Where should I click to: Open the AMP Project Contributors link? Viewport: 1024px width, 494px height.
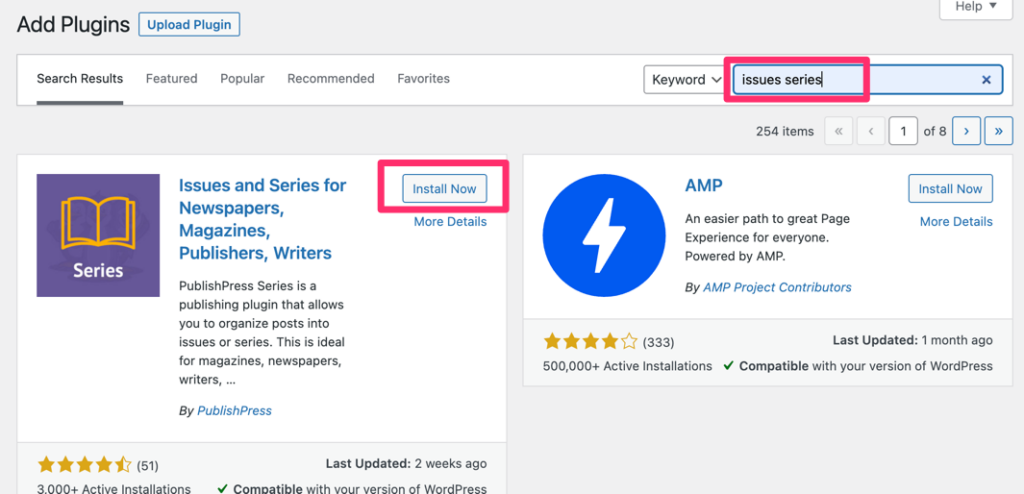[x=777, y=288]
